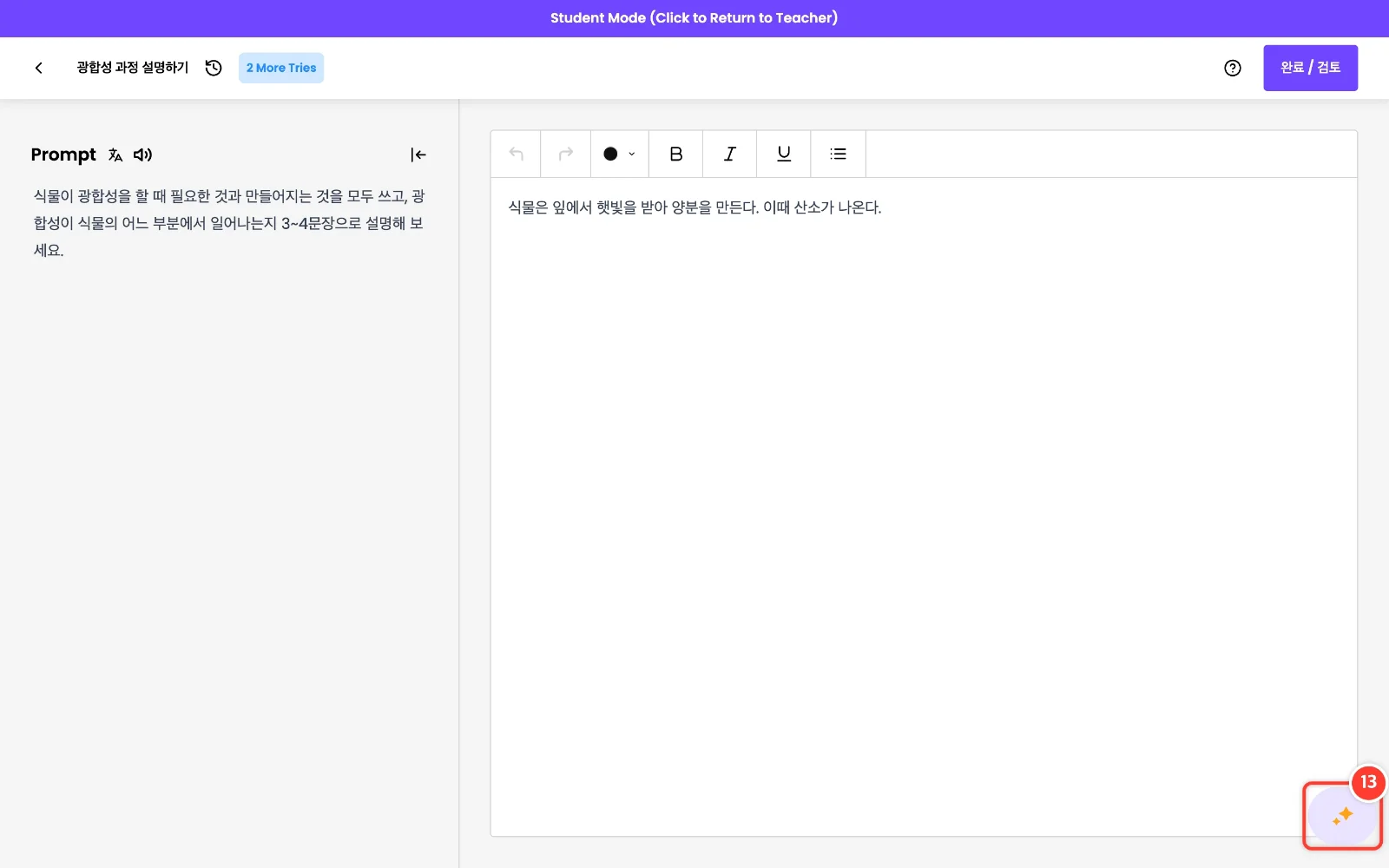This screenshot has width=1389, height=868.
Task: Toggle italic formatting
Action: click(x=730, y=154)
